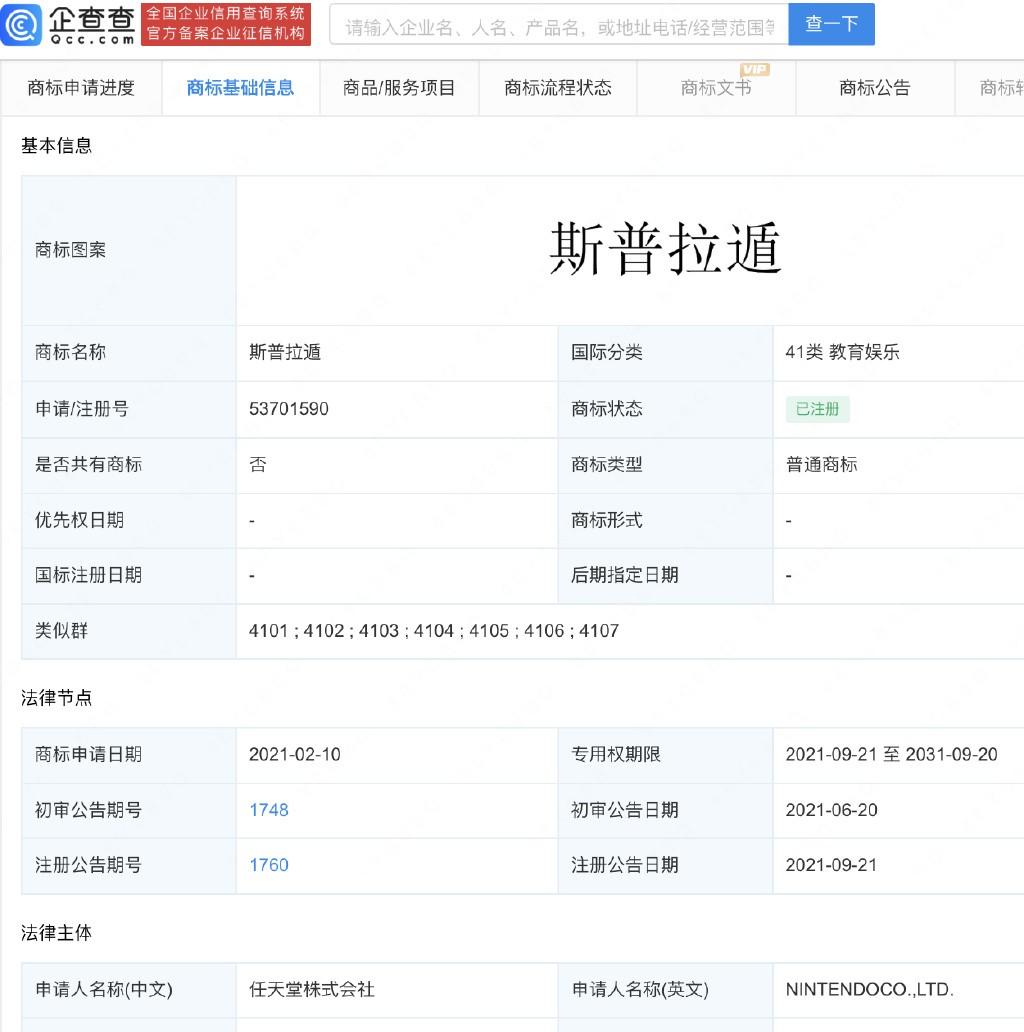Click application number 53701590

(x=288, y=409)
